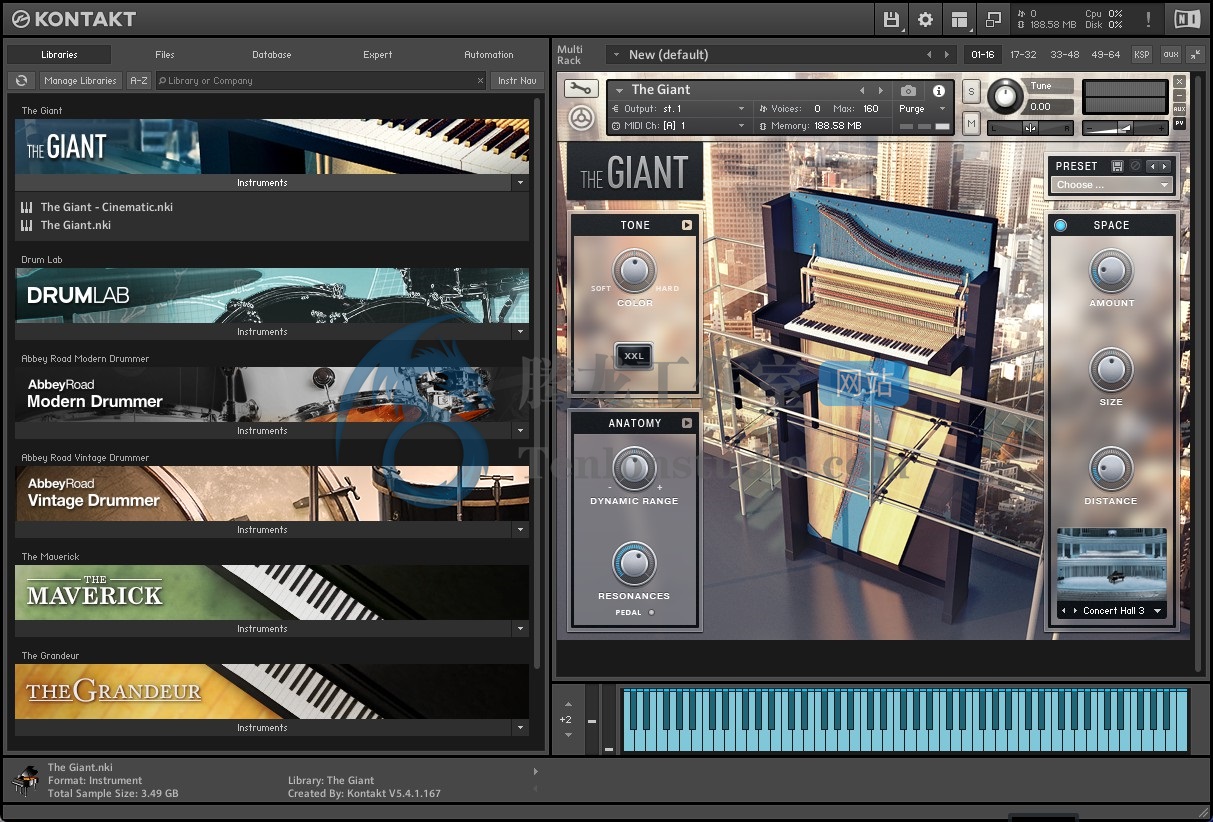Open Modern Drummer Instruments dropdown arrow
Image resolution: width=1213 pixels, height=822 pixels.
(520, 431)
